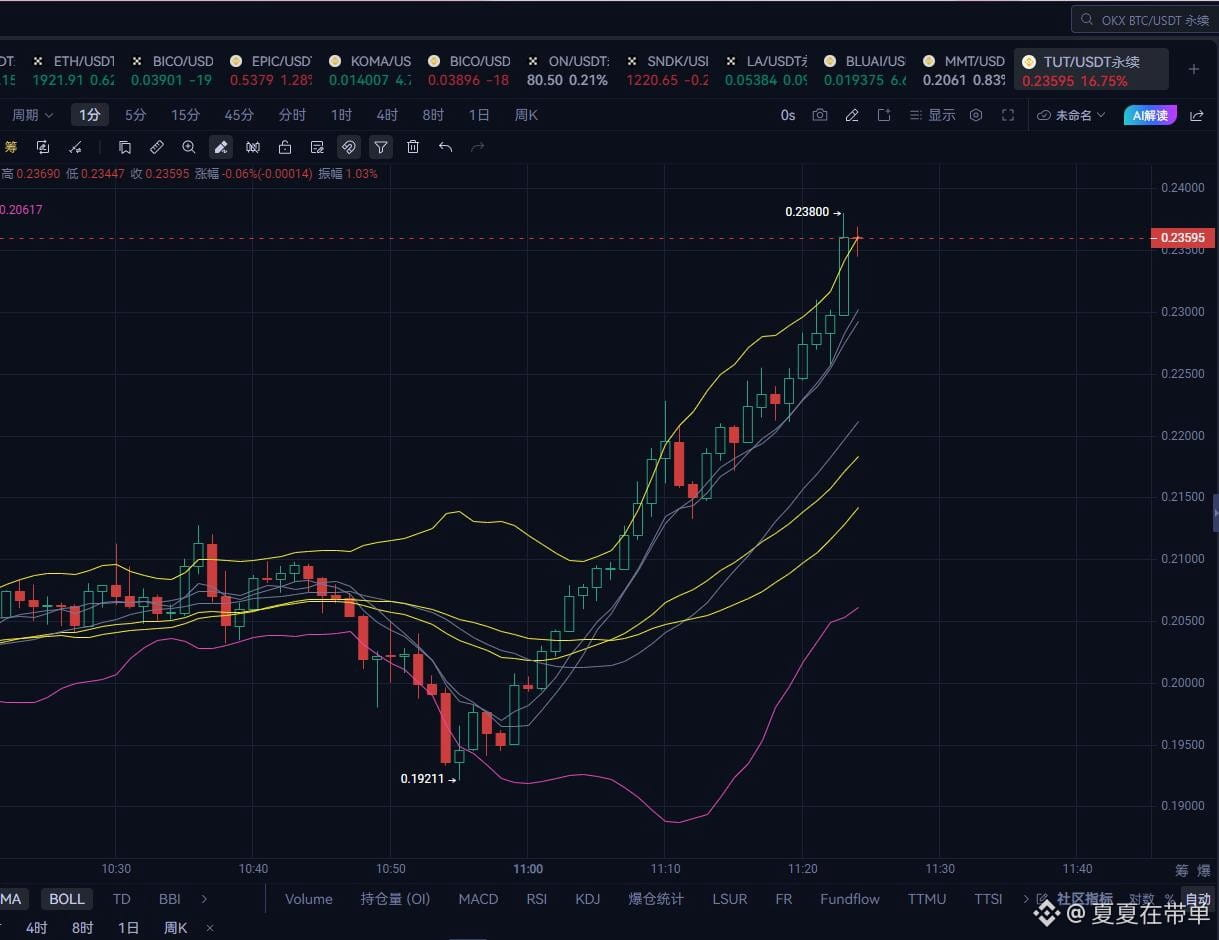The image size is (1219, 940).
Task: Expand more main indicators chevron after BBI
Action: click(x=204, y=899)
